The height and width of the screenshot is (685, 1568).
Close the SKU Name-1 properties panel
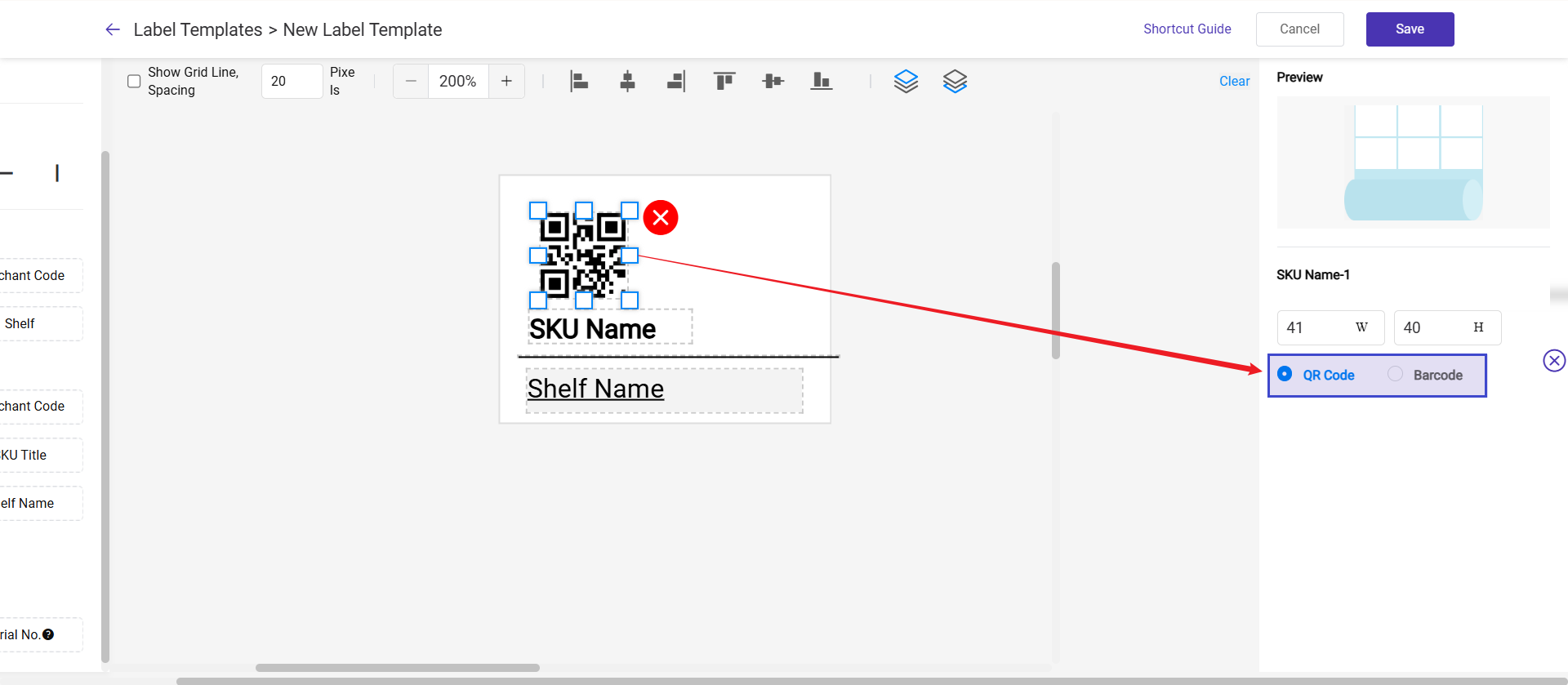point(1554,360)
